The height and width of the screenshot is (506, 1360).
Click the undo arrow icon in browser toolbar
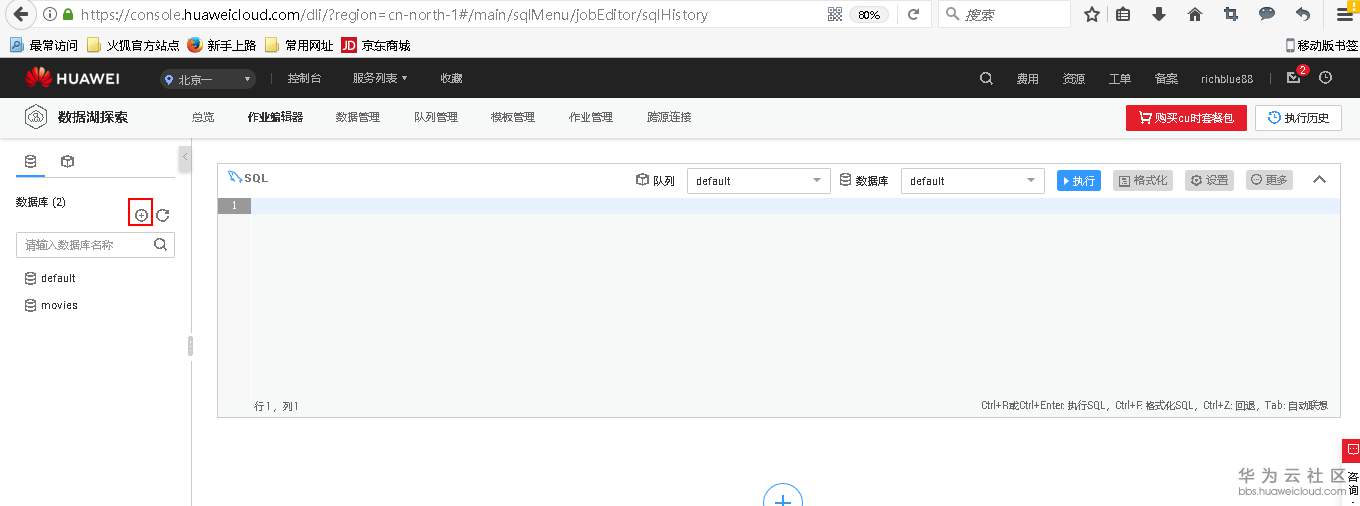coord(1302,14)
